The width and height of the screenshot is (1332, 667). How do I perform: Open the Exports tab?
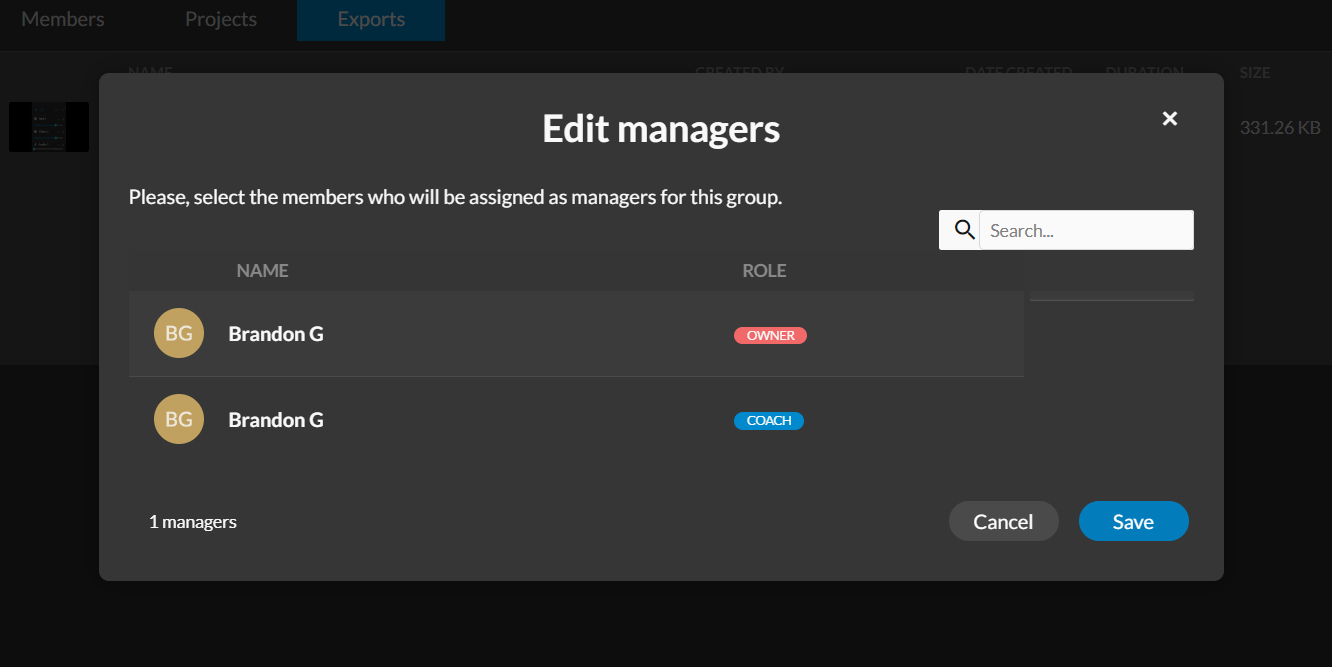371,20
